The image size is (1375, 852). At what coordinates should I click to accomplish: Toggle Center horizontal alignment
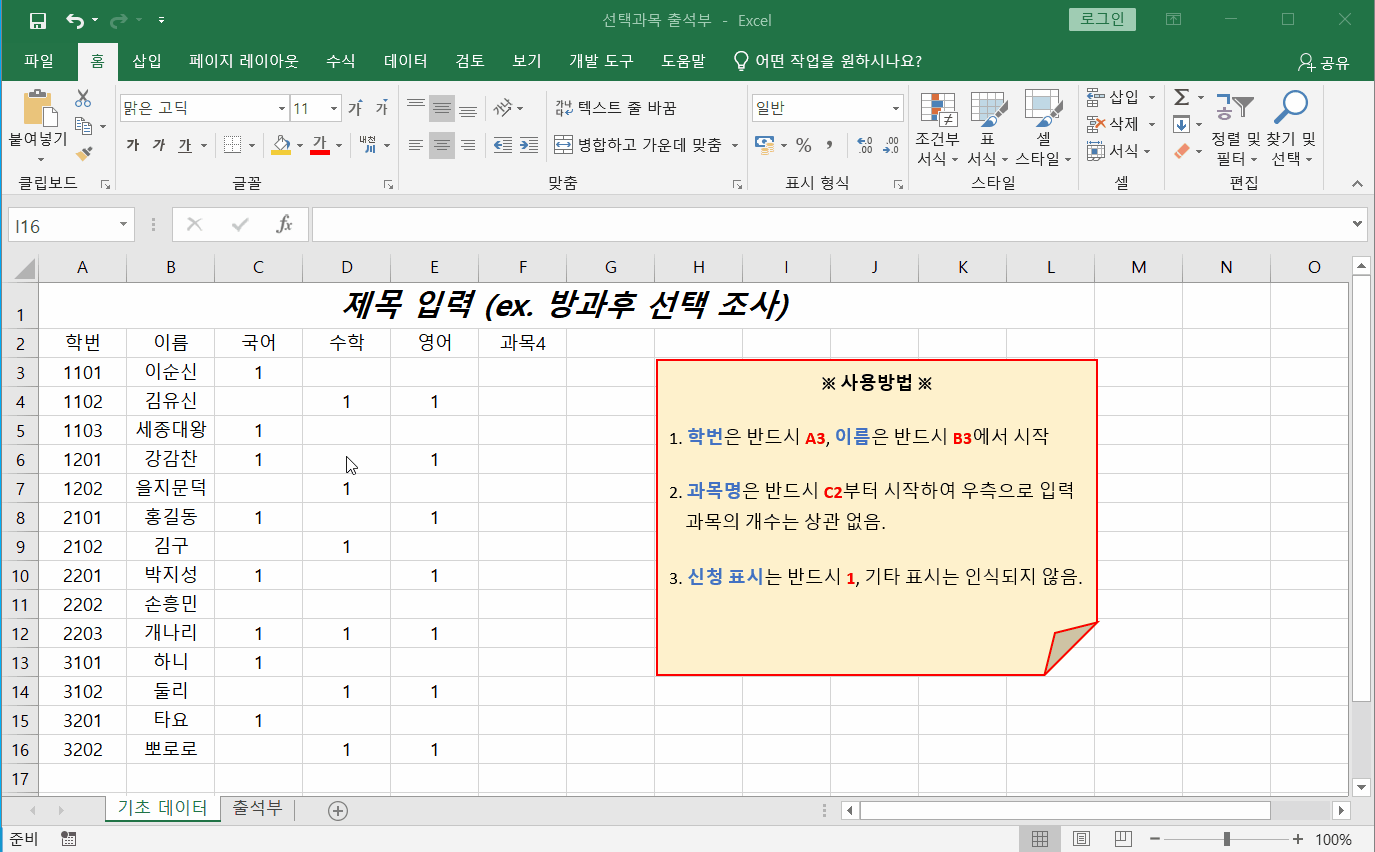[x=442, y=145]
